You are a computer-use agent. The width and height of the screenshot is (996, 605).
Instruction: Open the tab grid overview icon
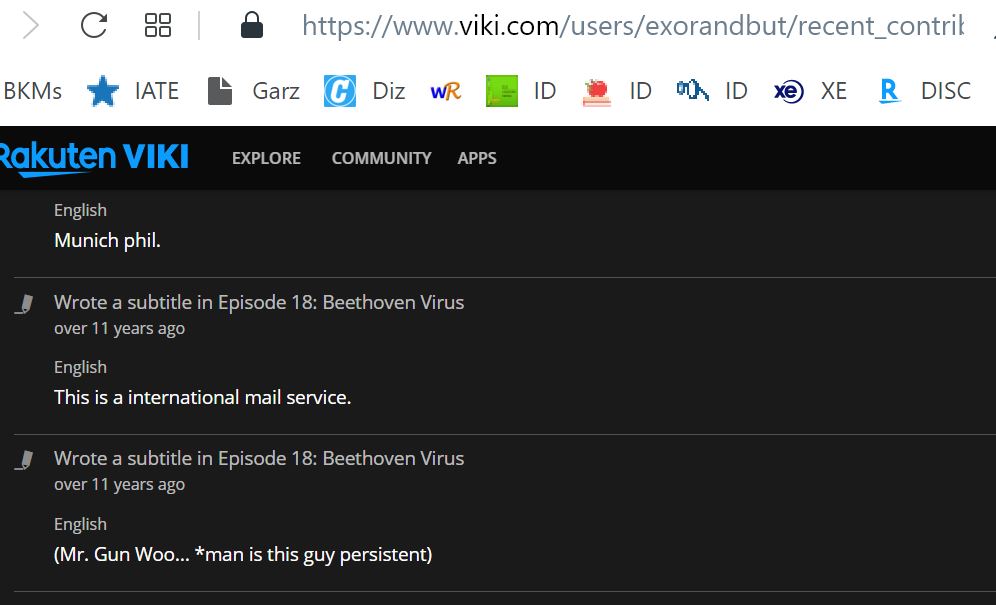pyautogui.click(x=158, y=25)
